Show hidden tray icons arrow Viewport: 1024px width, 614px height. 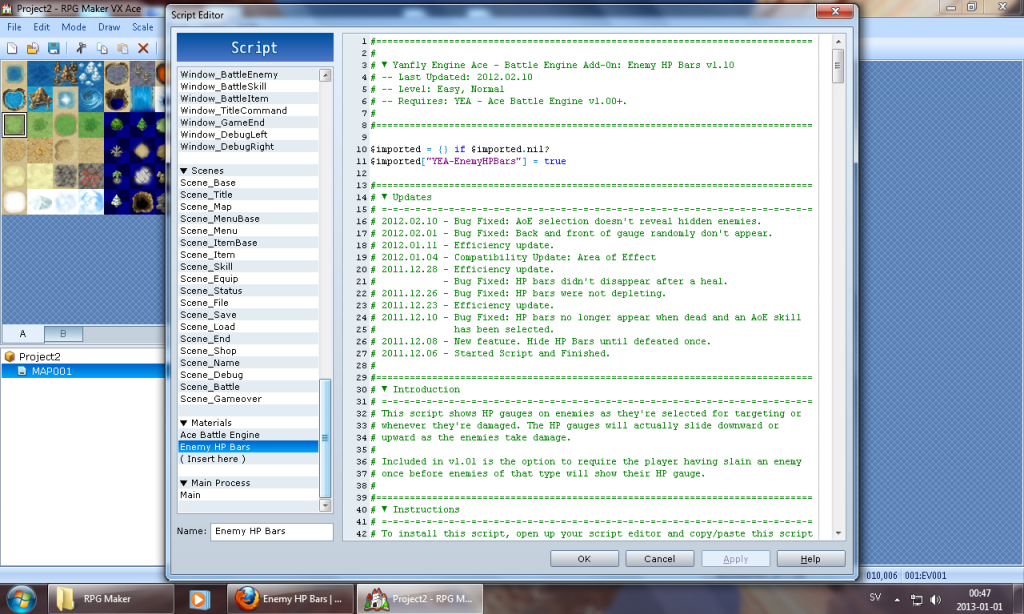click(897, 599)
